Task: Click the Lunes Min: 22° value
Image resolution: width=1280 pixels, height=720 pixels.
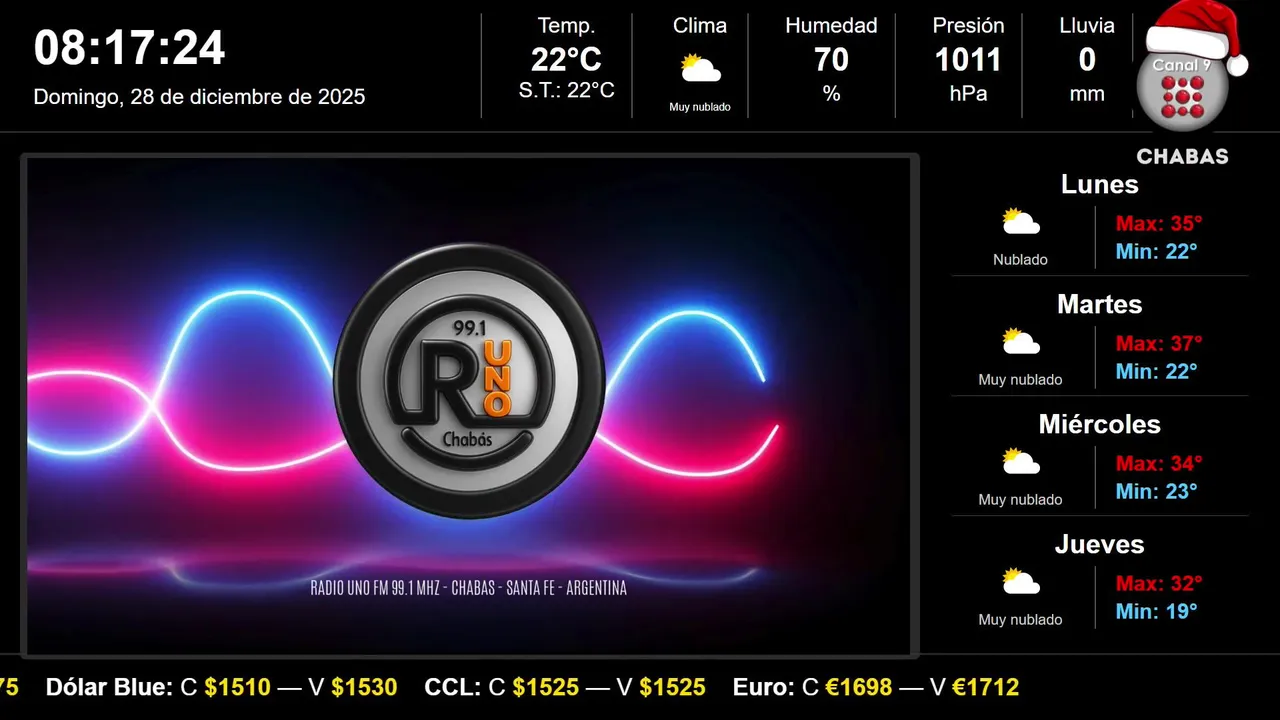Action: click(1156, 251)
